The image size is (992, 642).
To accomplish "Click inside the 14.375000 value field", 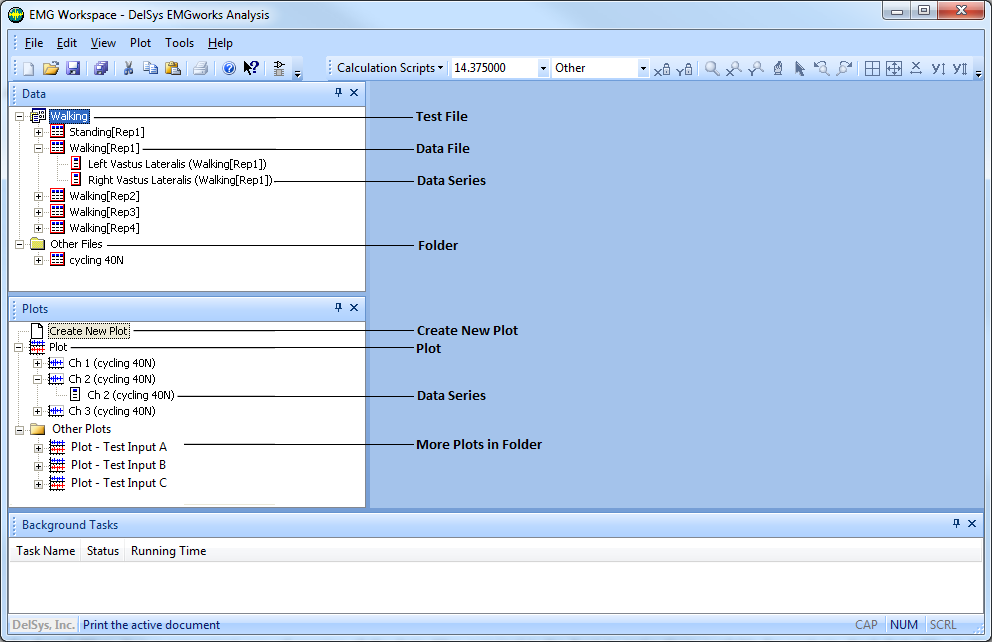I will [493, 68].
